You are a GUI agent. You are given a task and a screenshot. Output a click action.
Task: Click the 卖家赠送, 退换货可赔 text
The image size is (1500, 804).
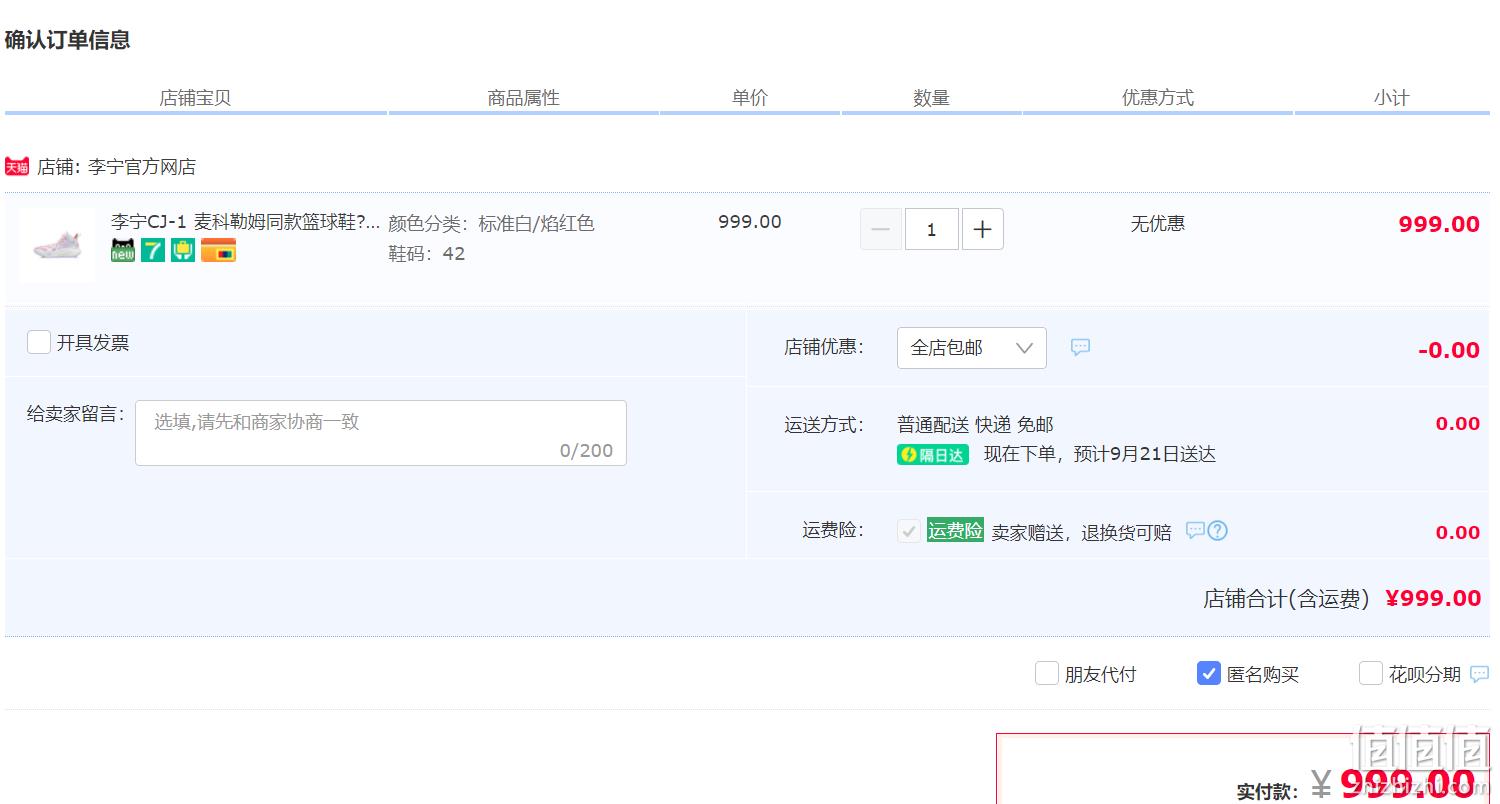click(x=1081, y=532)
